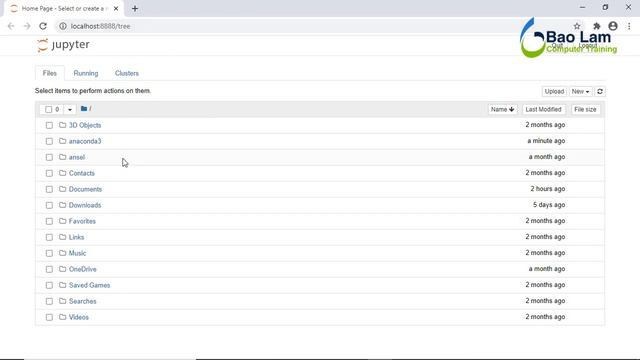Check the Favorites folder checkbox
The height and width of the screenshot is (360, 640).
coord(49,221)
